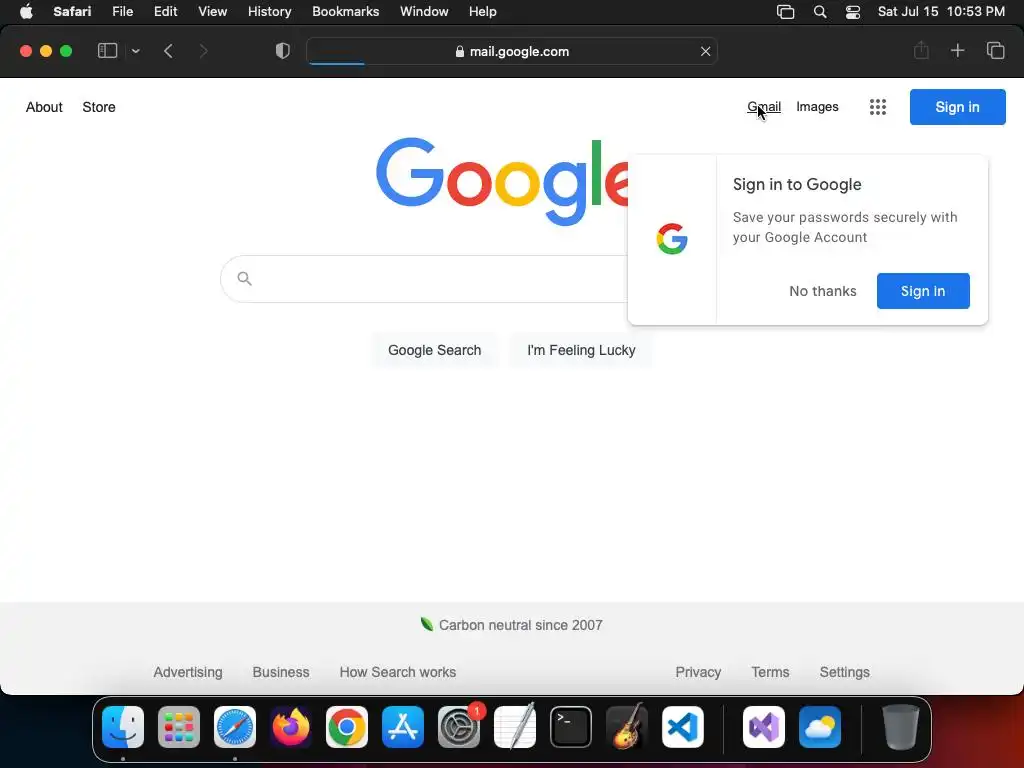Viewport: 1024px width, 768px height.
Task: Open the Safari sidebar panel
Action: 107,51
